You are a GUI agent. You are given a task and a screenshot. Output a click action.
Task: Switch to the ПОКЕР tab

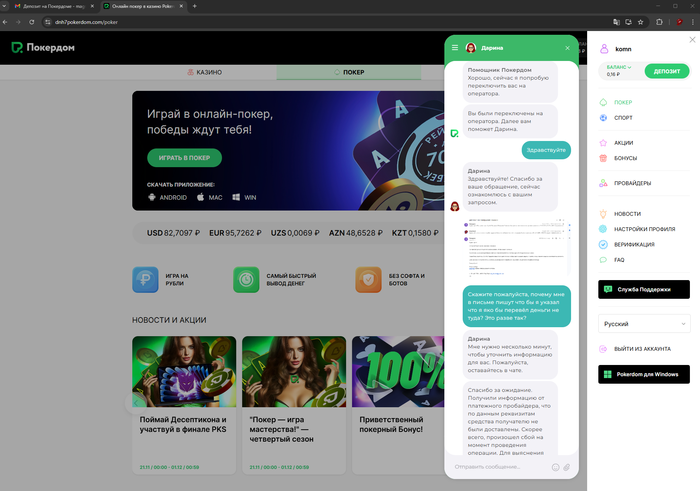pos(349,72)
